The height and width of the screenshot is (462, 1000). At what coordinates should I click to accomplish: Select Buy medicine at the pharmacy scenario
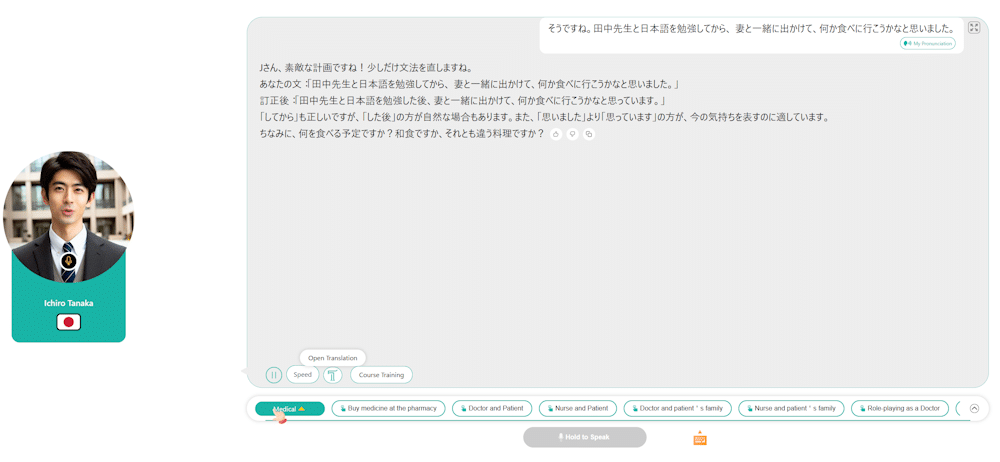tap(388, 408)
